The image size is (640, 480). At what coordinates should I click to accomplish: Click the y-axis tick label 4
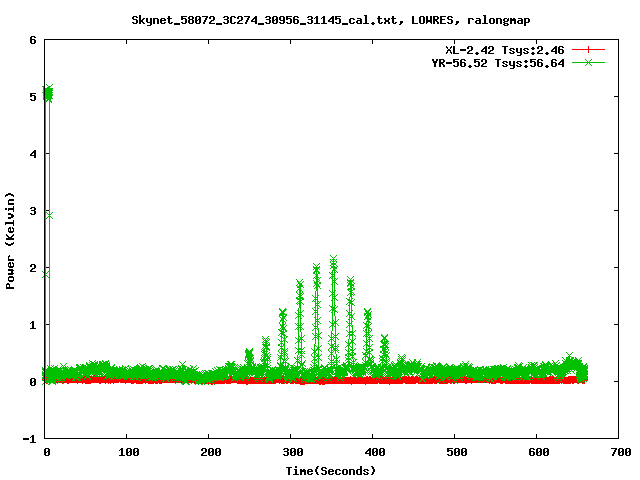pos(33,154)
